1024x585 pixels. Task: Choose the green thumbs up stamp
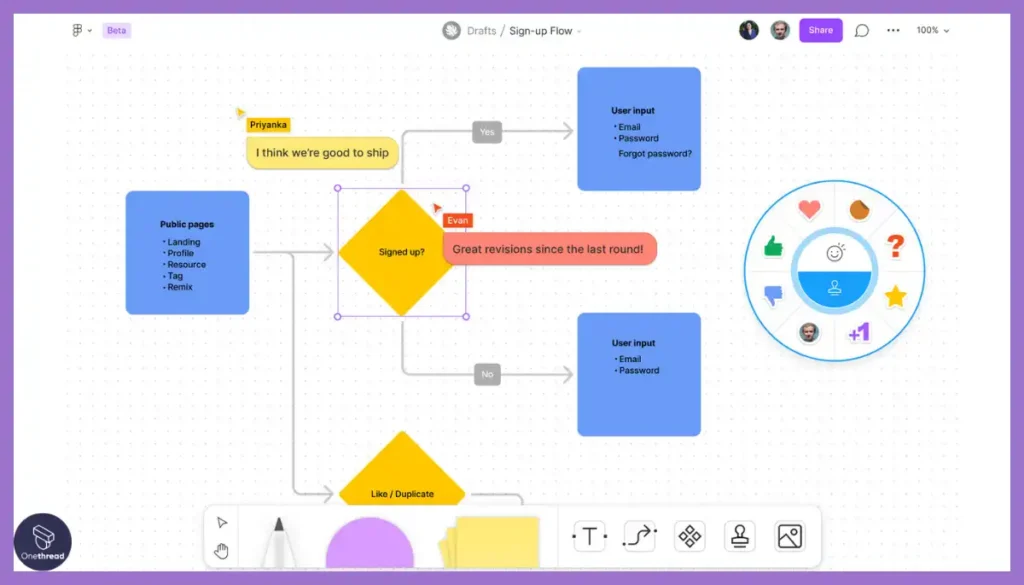click(x=773, y=246)
